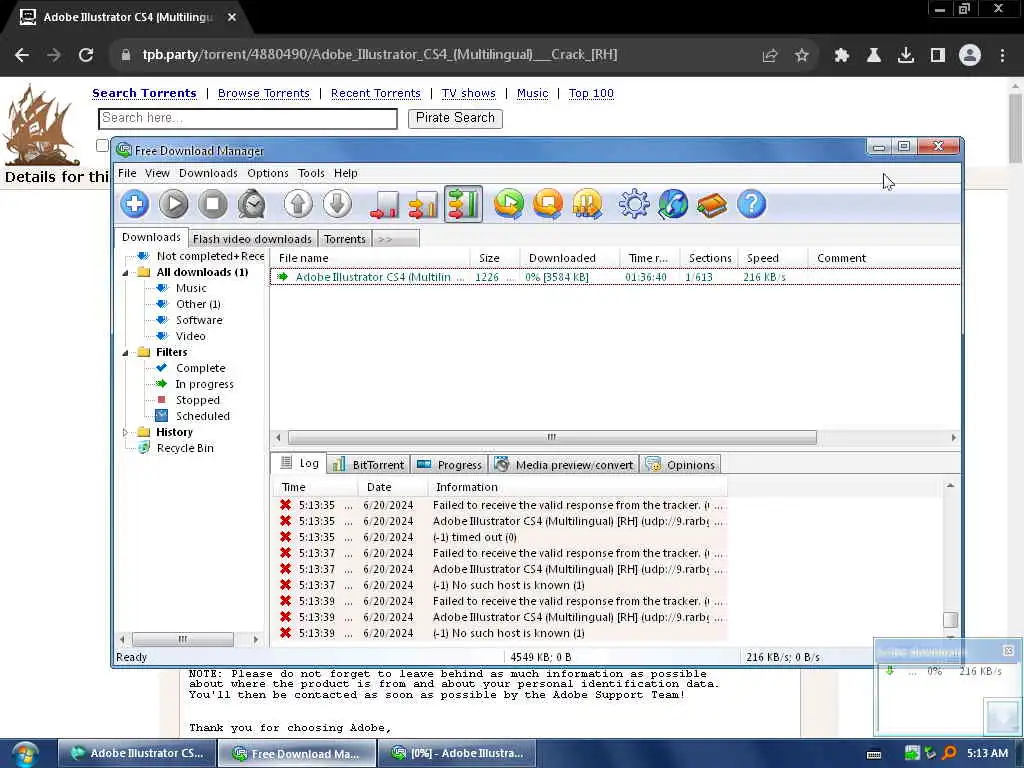Move download up with up arrow icon

point(298,204)
